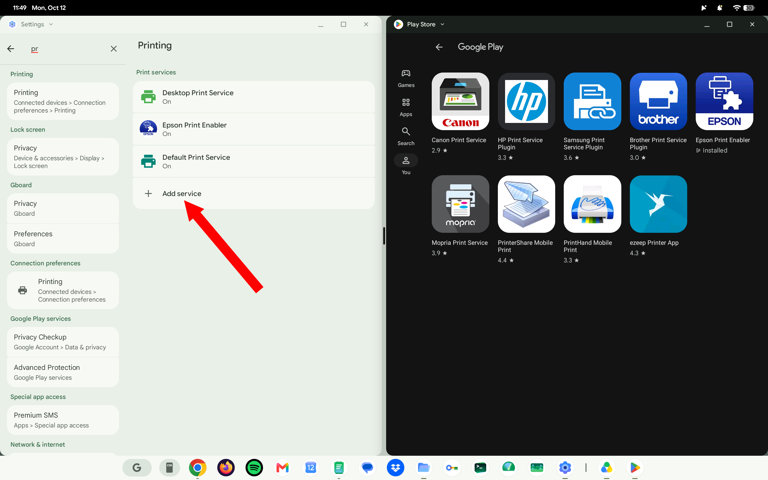Viewport: 768px width, 480px height.
Task: Click 'Mopria Print Service' label
Action: [459, 242]
